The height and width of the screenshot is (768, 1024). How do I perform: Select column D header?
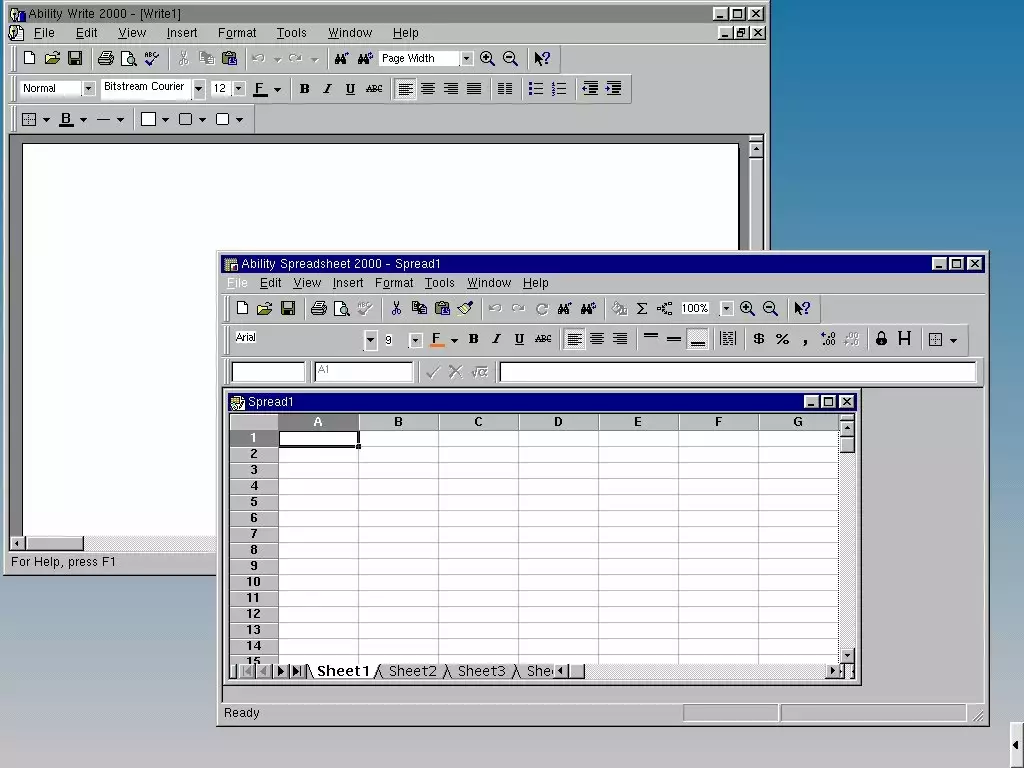558,422
